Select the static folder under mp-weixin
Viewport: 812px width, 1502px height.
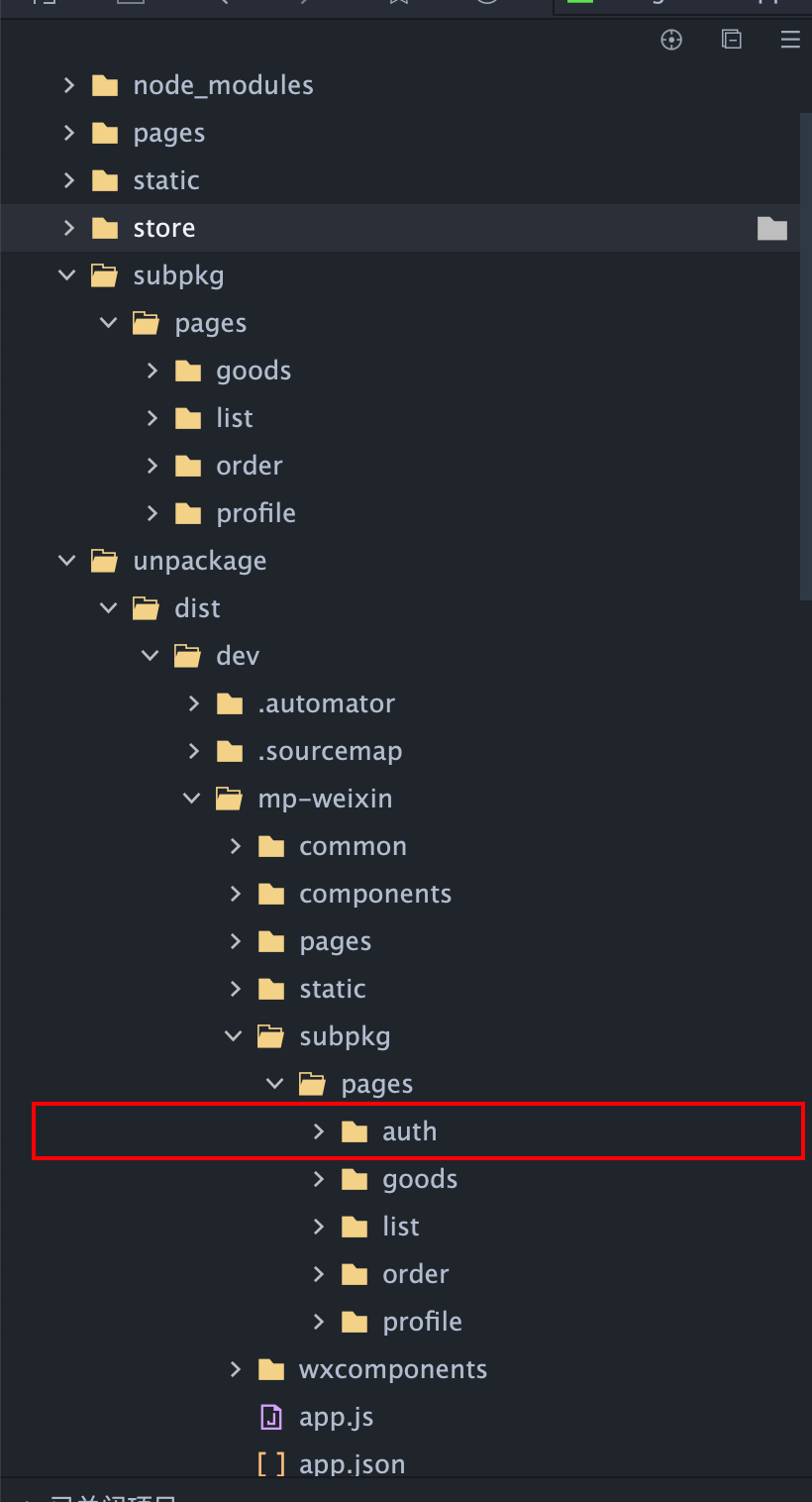[x=332, y=989]
